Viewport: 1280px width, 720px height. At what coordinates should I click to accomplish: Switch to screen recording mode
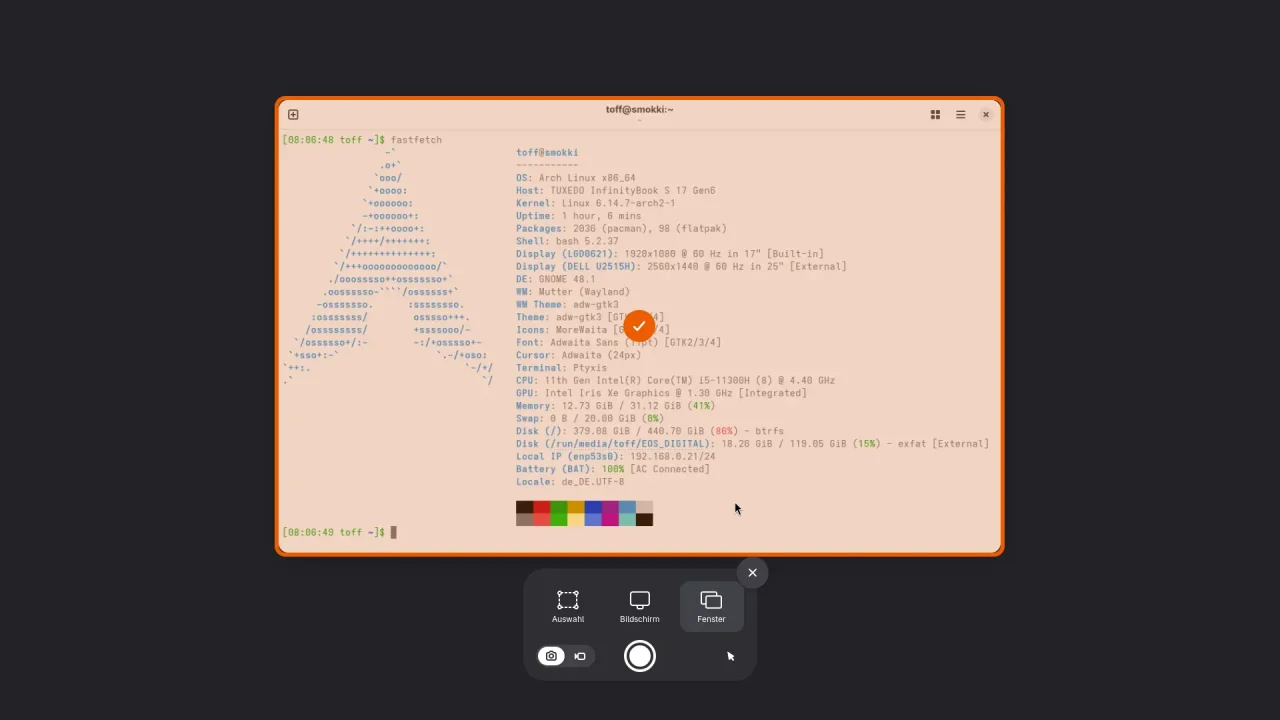click(x=580, y=656)
